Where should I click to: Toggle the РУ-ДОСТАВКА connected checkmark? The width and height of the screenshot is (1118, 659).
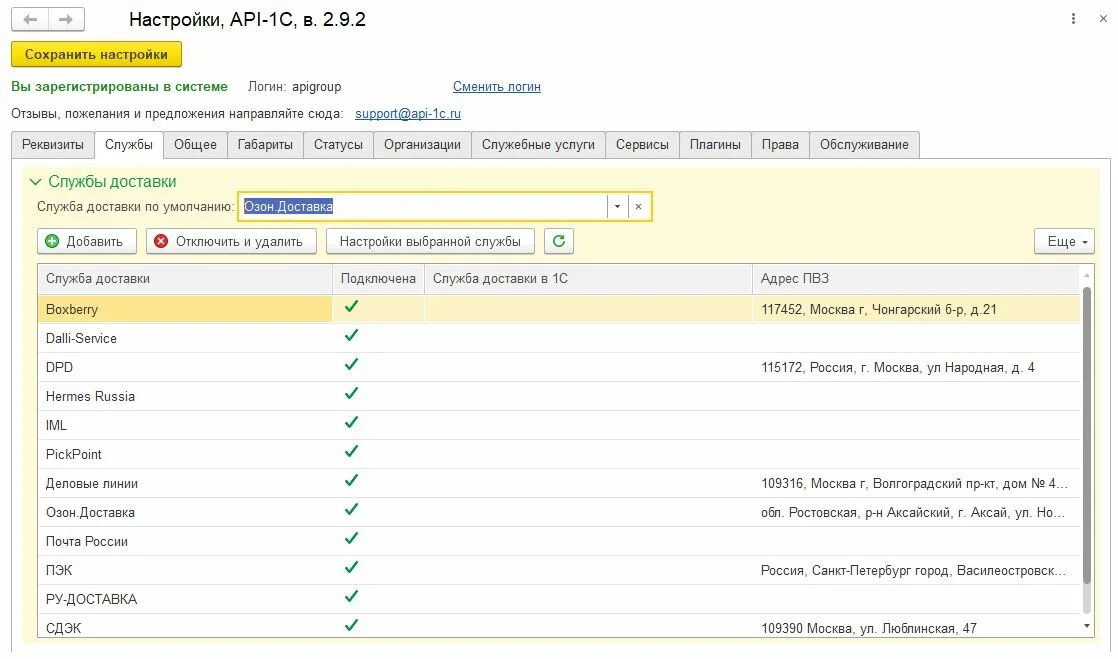point(352,597)
